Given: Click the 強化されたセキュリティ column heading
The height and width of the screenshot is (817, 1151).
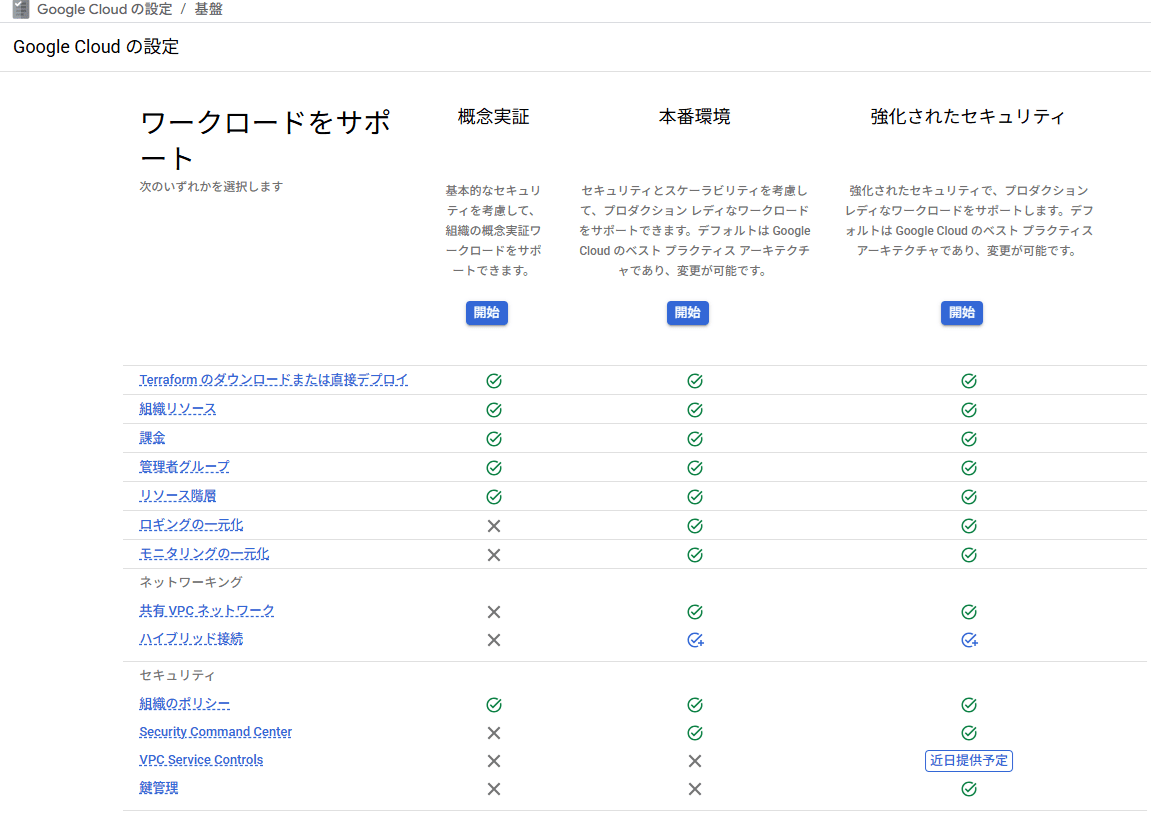Looking at the screenshot, I should (968, 117).
